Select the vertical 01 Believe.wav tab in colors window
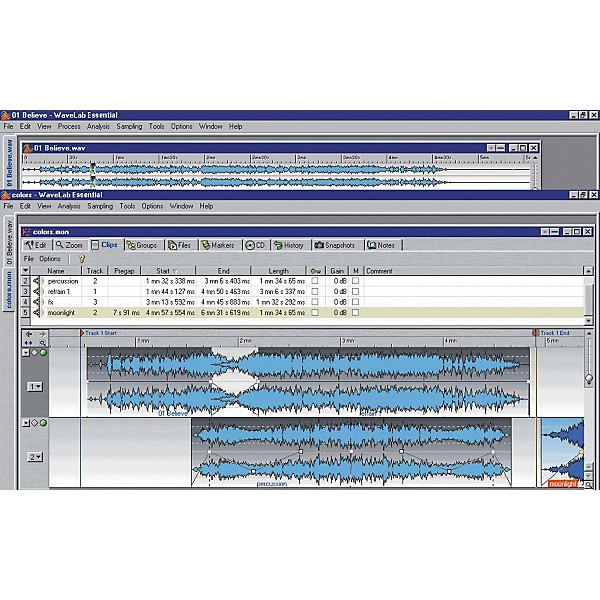This screenshot has width=600, height=600. pos(9,242)
